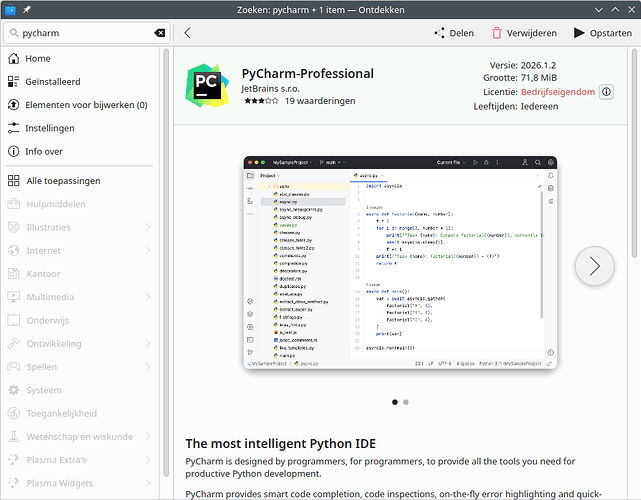The height and width of the screenshot is (500, 641).
Task: Click into the pycharm search field
Action: click(86, 33)
